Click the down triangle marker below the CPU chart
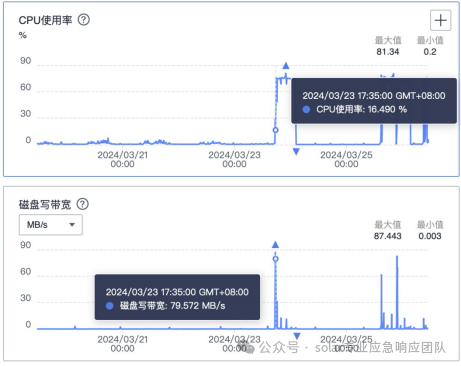461x366 pixels. [296, 152]
